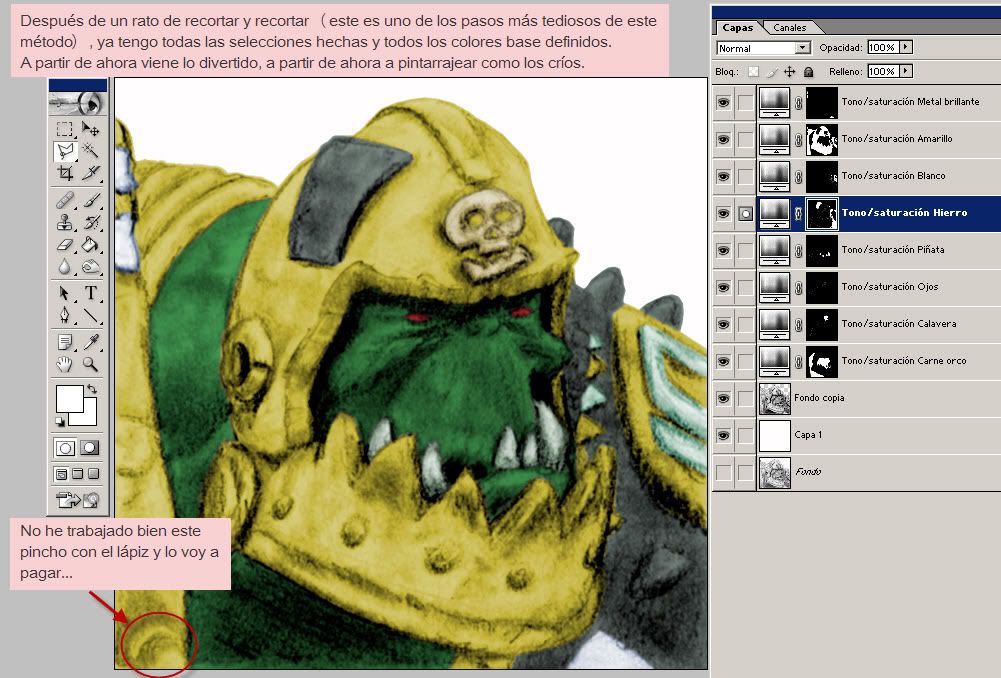Viewport: 1001px width, 678px height.
Task: Select the Blur tool
Action: (64, 266)
